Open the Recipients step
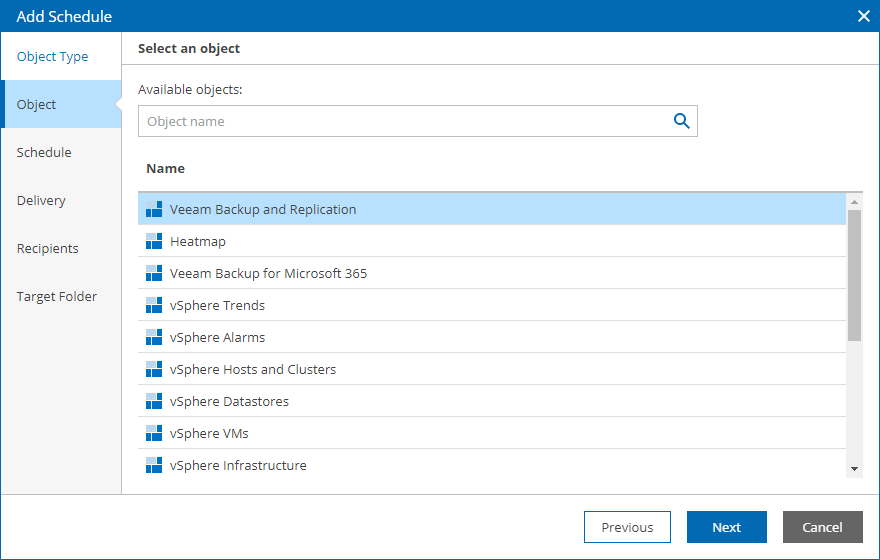 tap(61, 249)
